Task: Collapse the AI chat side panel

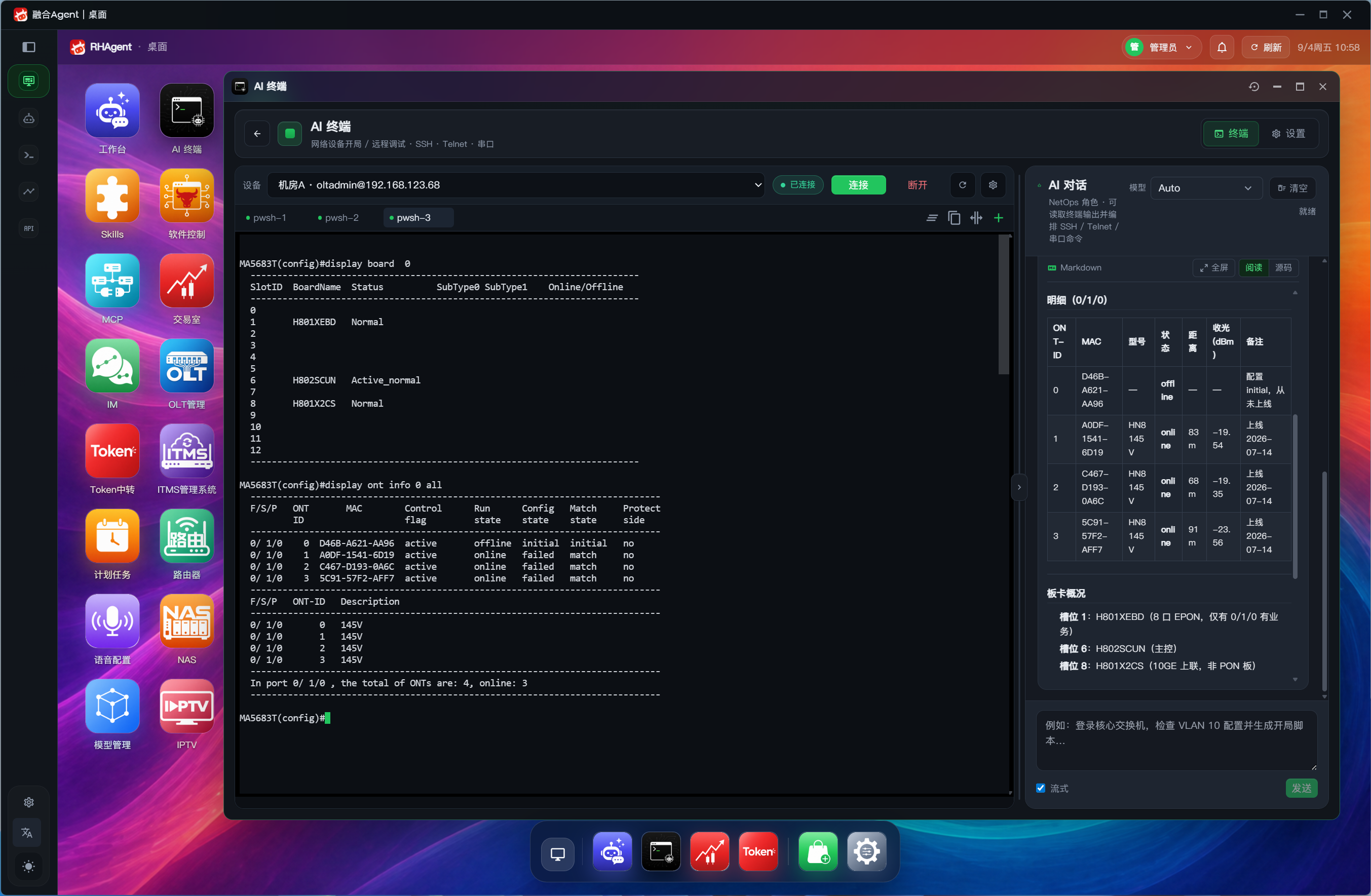Action: click(x=1019, y=487)
